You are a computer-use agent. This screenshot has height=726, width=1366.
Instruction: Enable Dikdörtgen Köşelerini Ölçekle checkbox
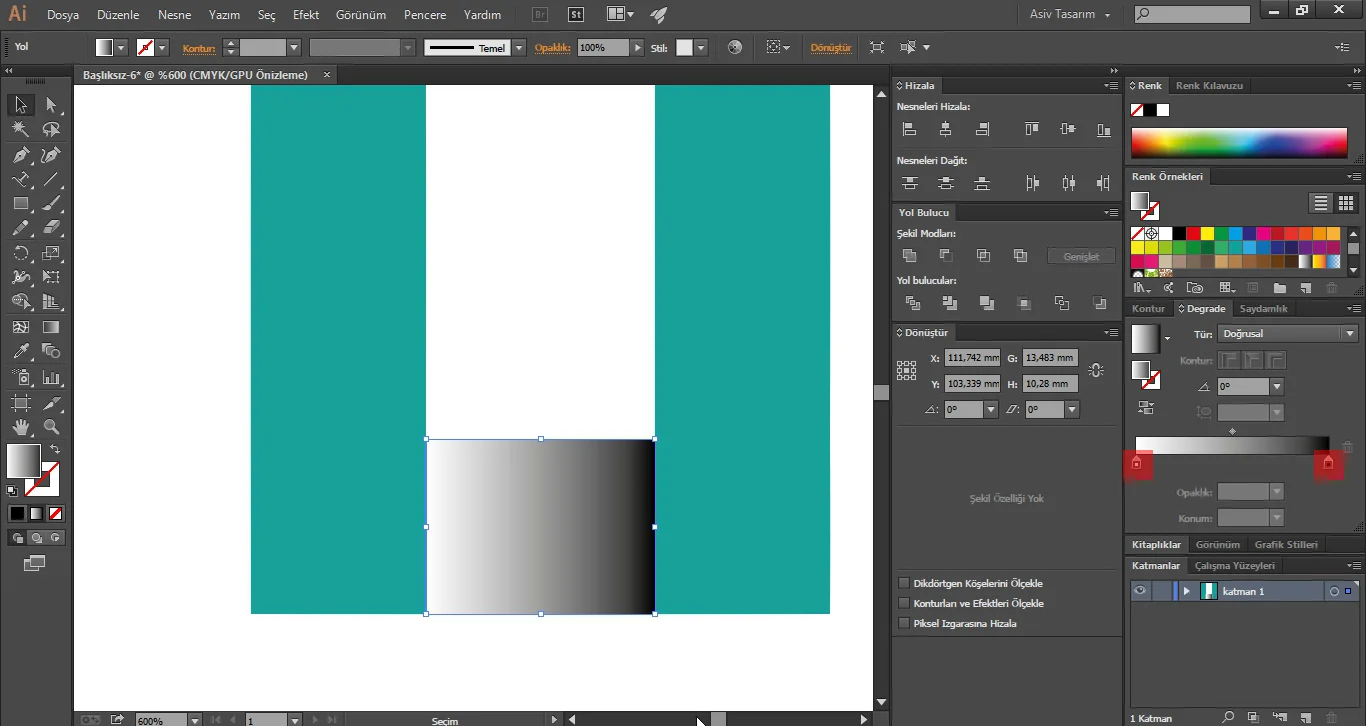tap(904, 583)
